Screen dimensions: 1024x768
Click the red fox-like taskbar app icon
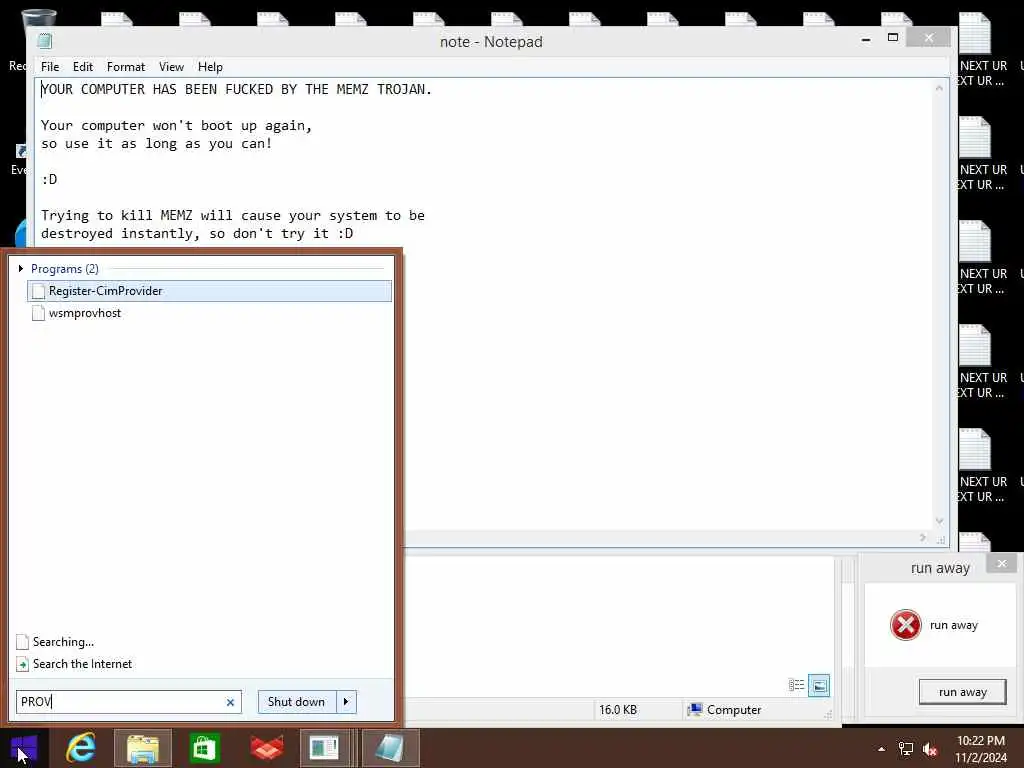pos(267,748)
